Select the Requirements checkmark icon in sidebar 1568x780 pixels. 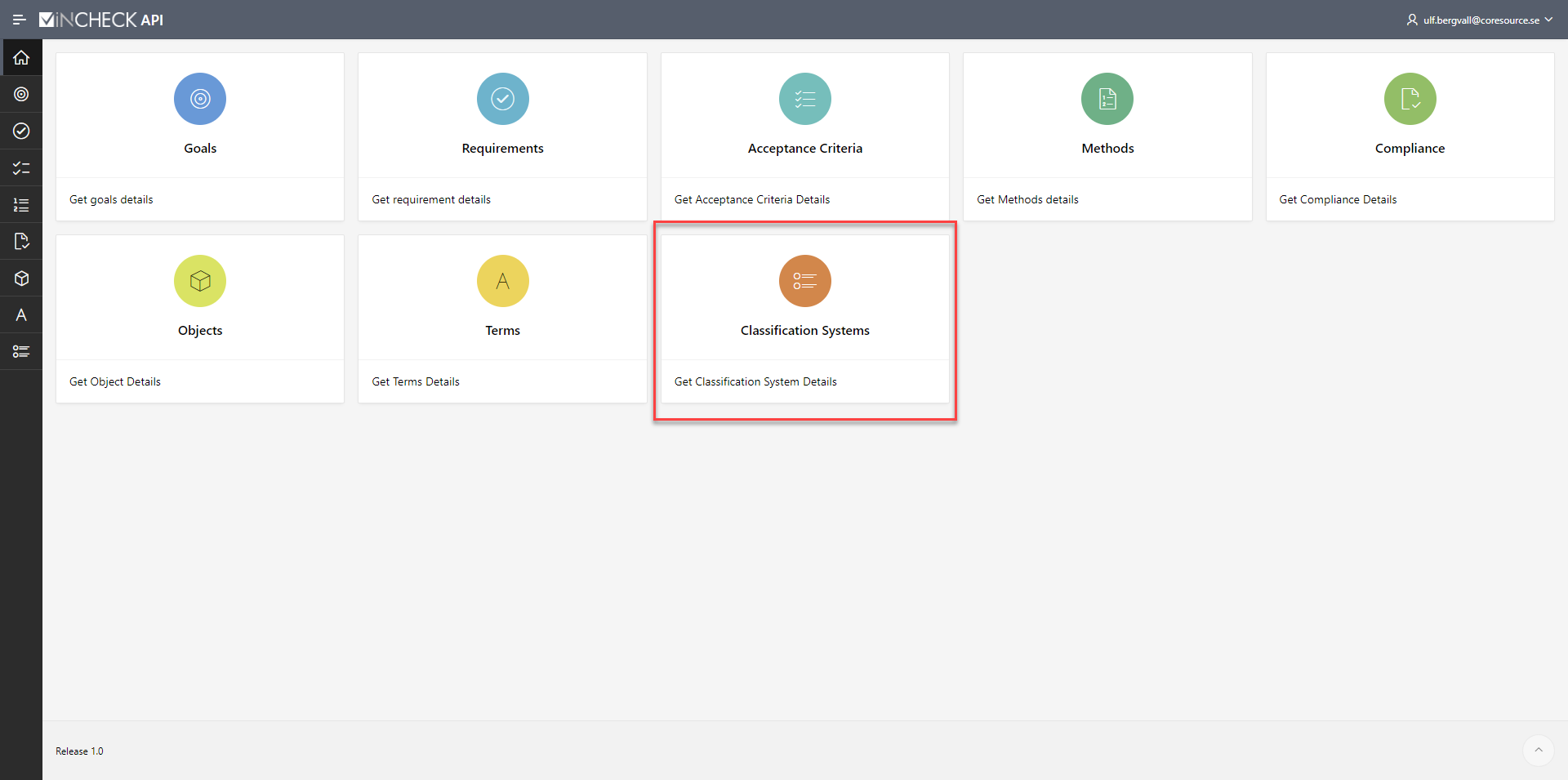click(21, 131)
